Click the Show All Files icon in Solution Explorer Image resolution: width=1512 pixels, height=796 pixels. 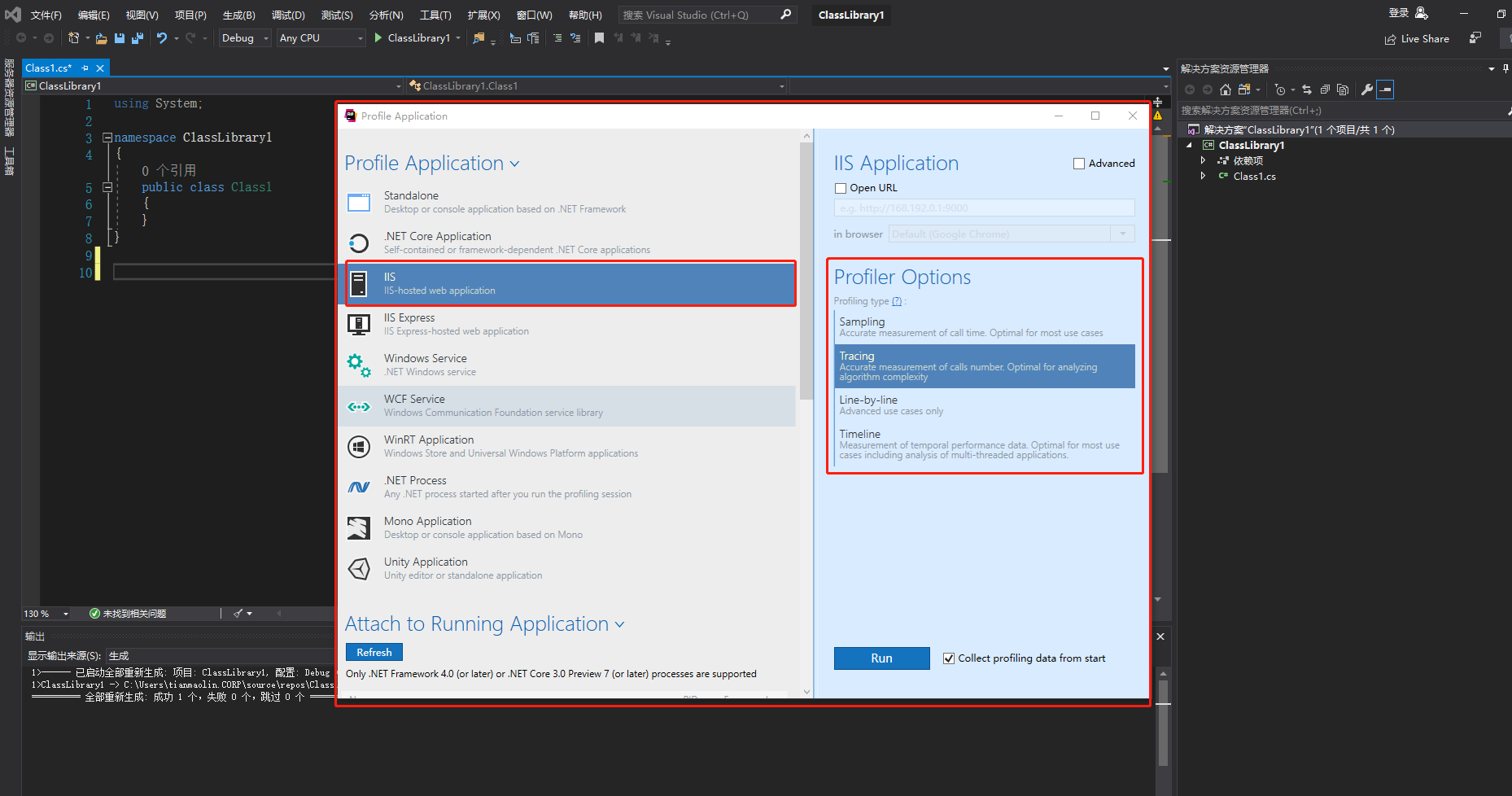1343,90
